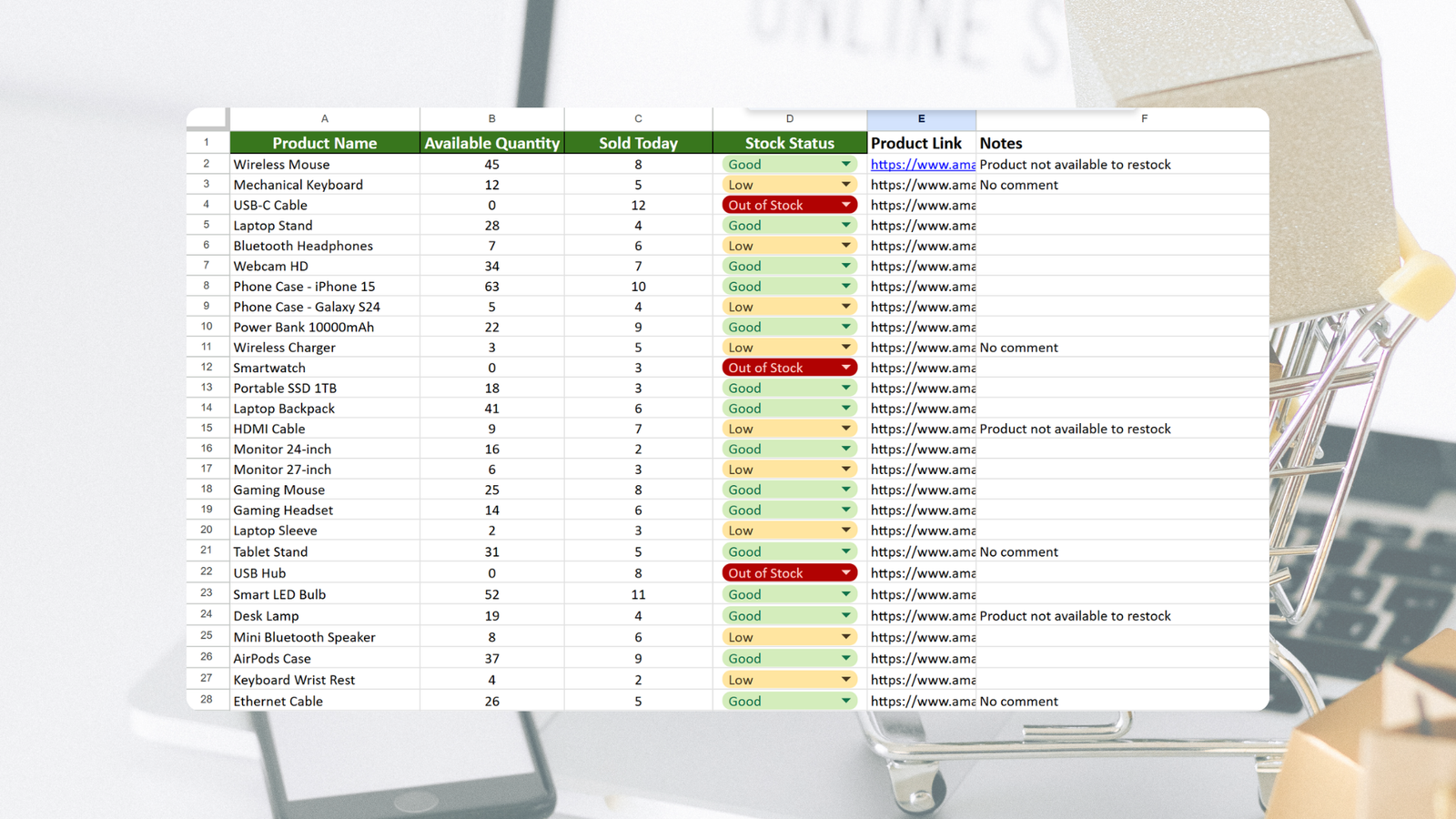Screen dimensions: 1456x819
Task: Click the Stock Status header cell
Action: [790, 143]
